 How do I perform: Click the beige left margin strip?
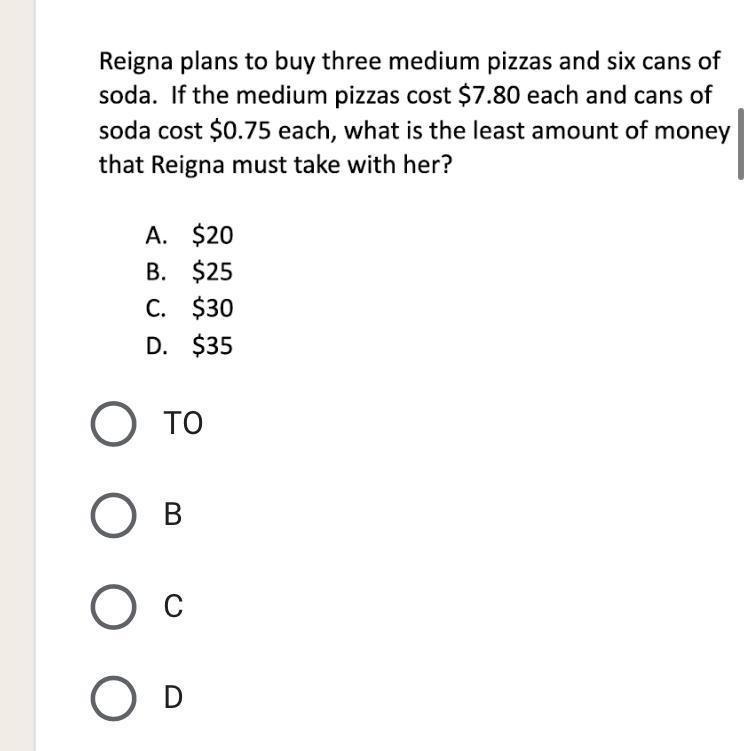click(17, 375)
